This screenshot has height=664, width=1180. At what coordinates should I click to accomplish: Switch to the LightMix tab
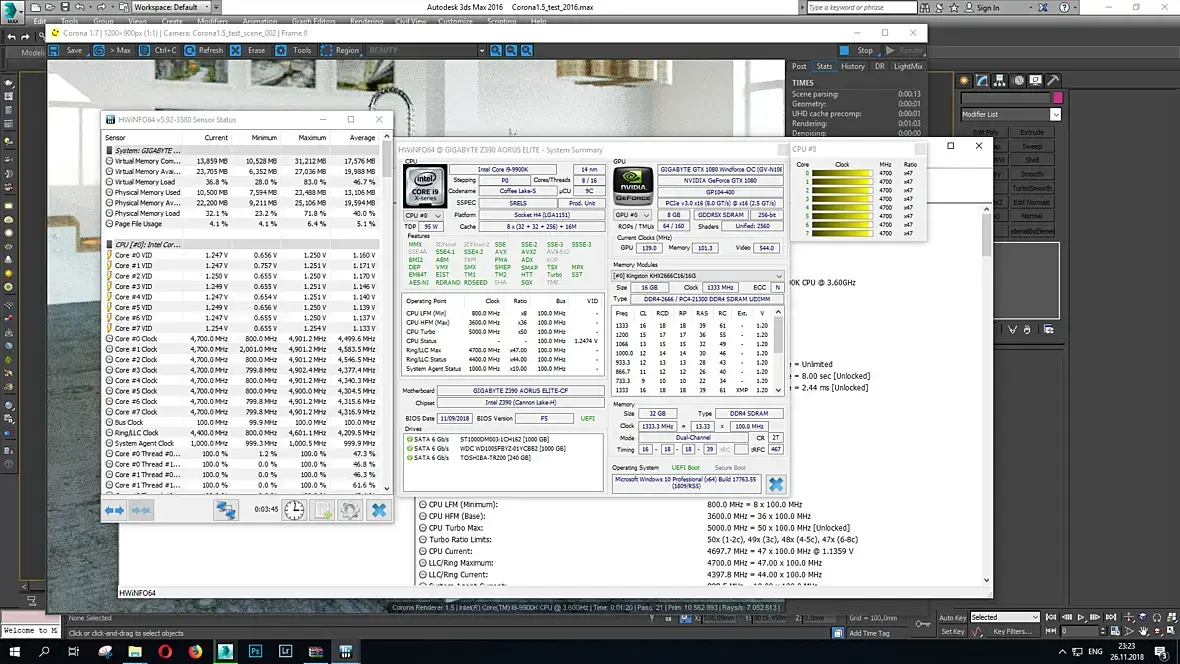[908, 66]
